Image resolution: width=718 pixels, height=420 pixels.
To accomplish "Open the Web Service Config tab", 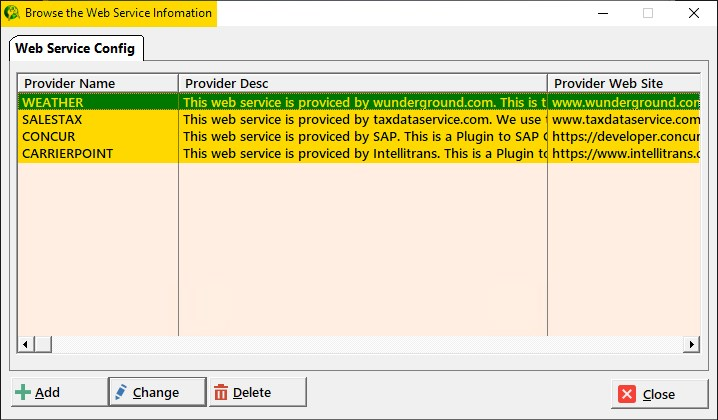I will (76, 49).
